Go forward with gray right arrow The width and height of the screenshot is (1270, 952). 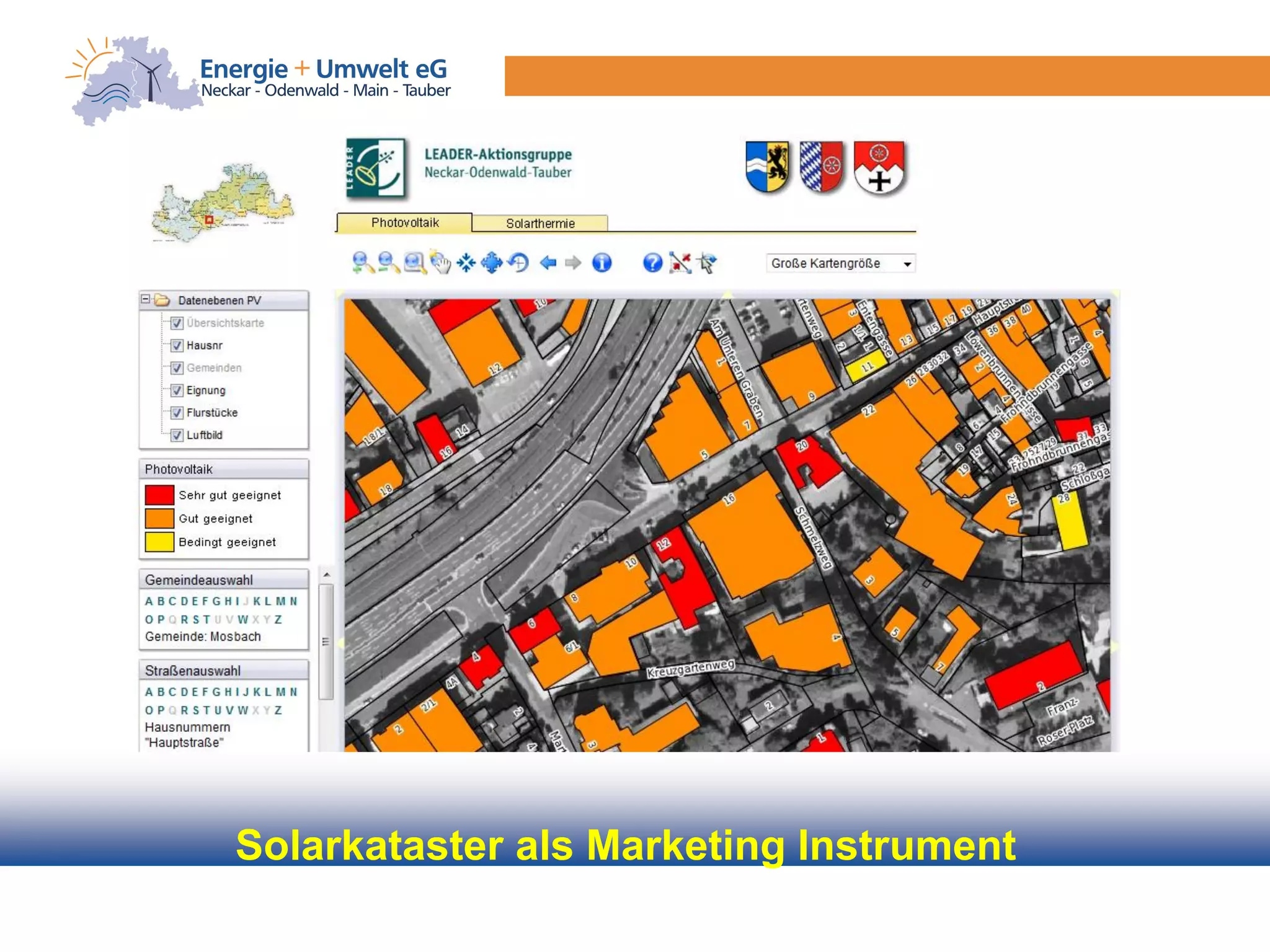574,263
